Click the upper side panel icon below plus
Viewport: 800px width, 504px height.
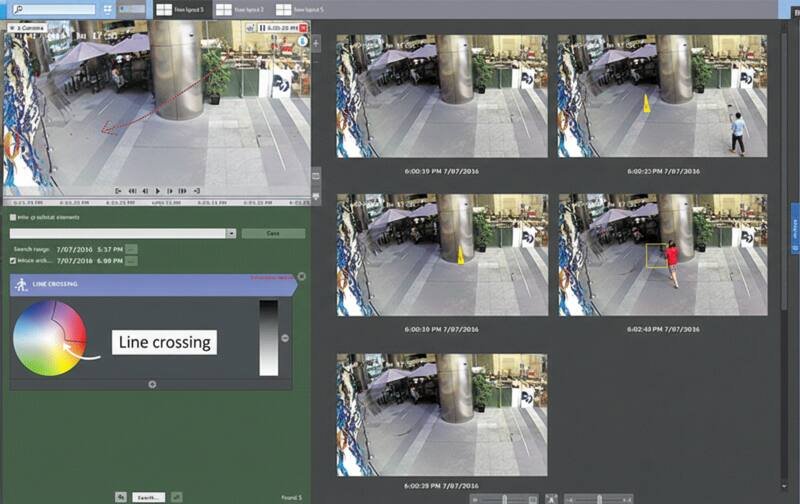pyautogui.click(x=316, y=176)
